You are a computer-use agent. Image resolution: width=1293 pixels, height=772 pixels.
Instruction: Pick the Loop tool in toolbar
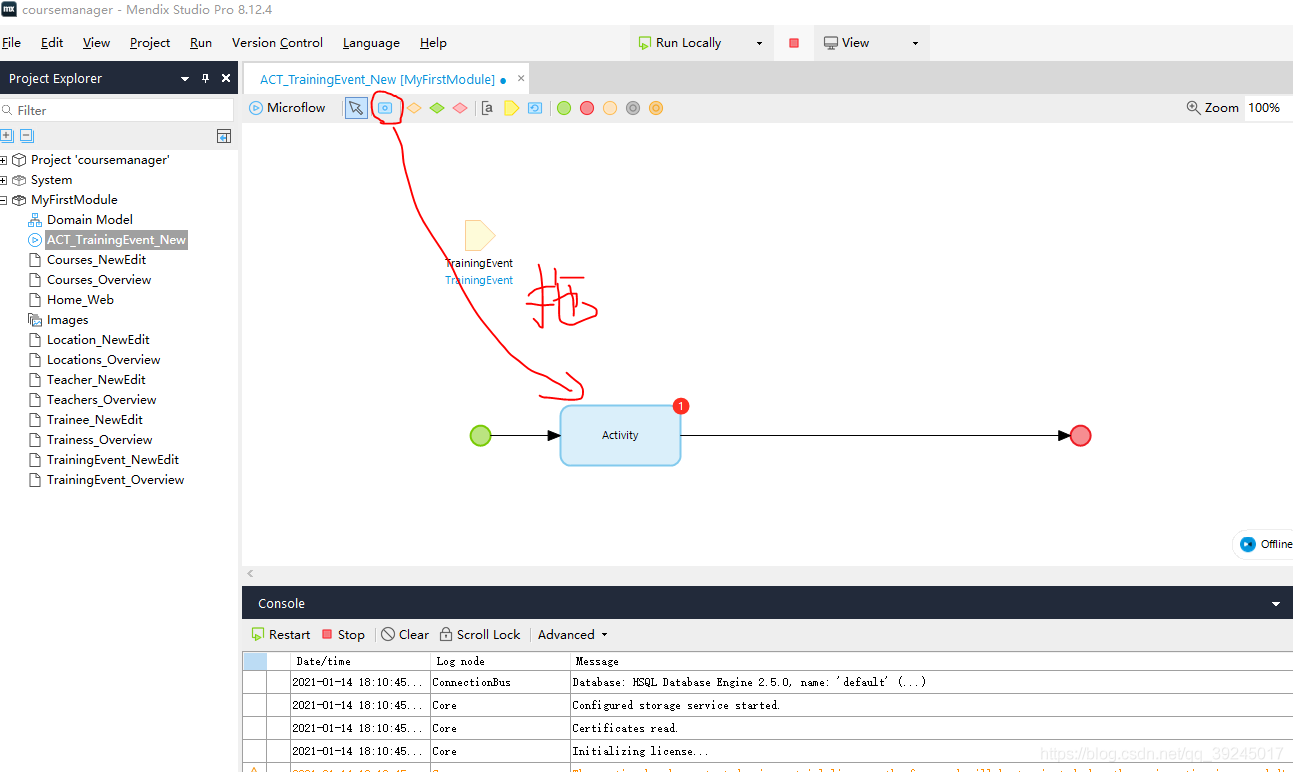point(535,108)
